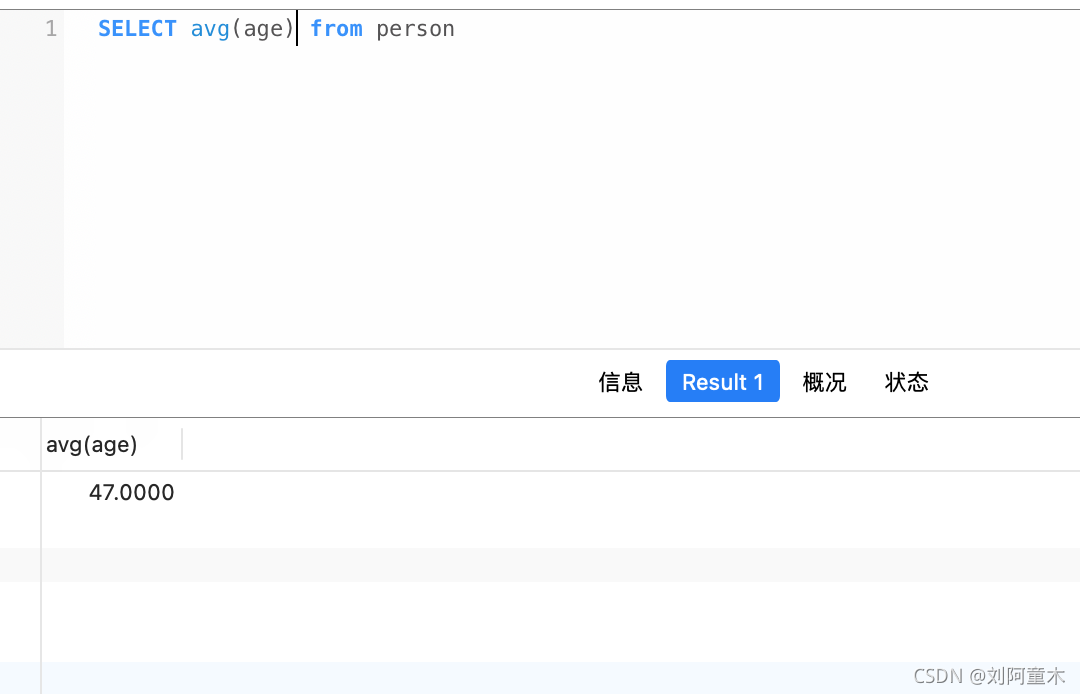Select the result cell showing 47.0000
Screen dimensions: 1080x694
pyautogui.click(x=133, y=492)
